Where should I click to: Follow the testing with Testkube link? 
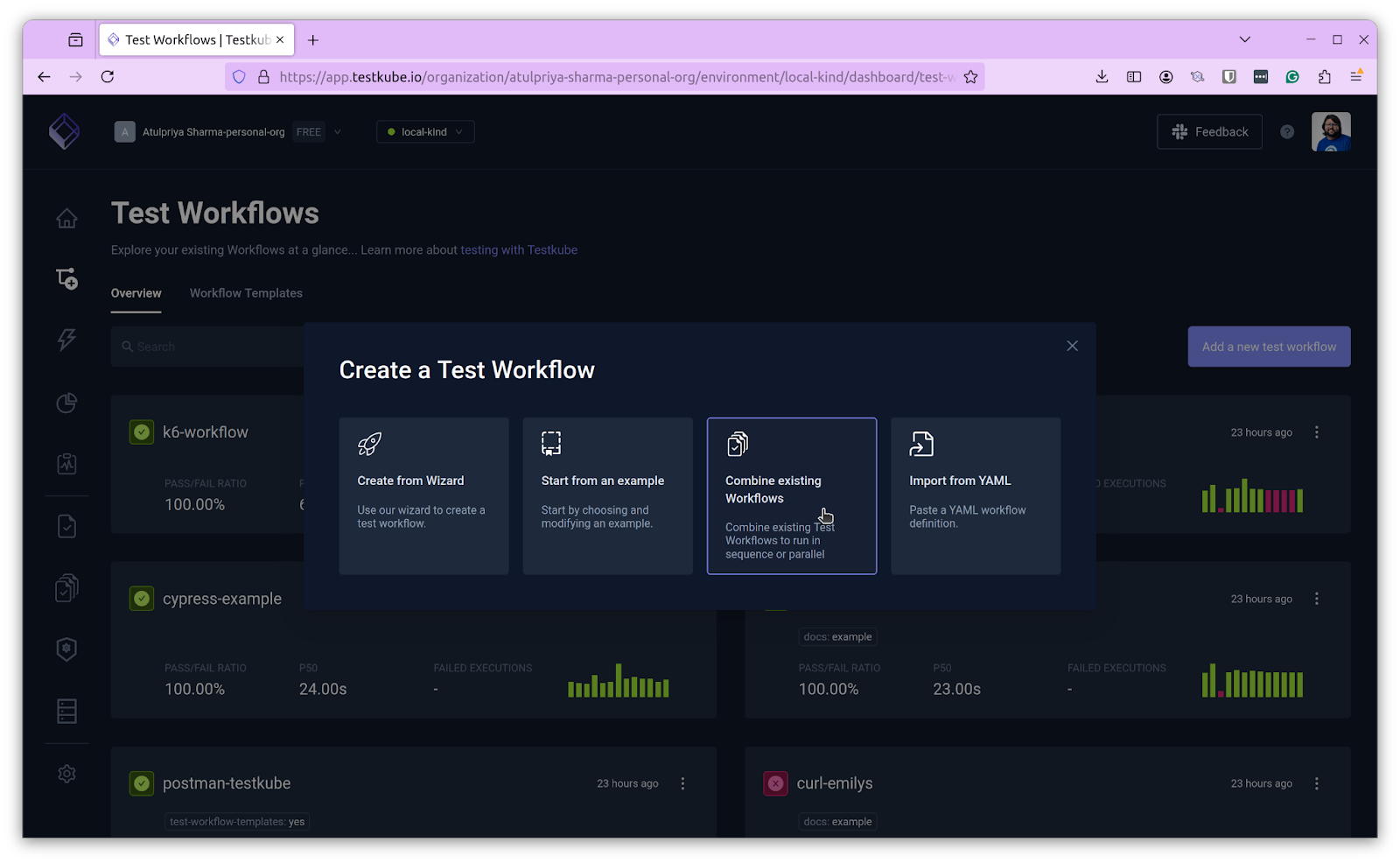[519, 250]
